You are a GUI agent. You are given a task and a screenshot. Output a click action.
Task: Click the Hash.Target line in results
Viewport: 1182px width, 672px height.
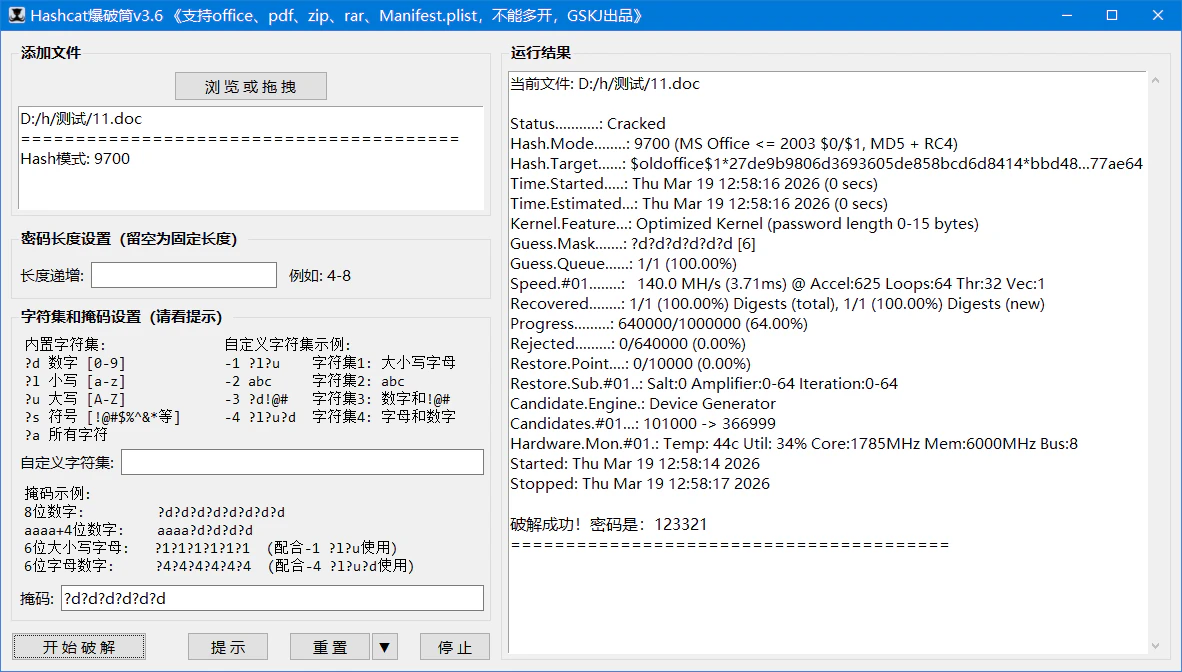826,164
